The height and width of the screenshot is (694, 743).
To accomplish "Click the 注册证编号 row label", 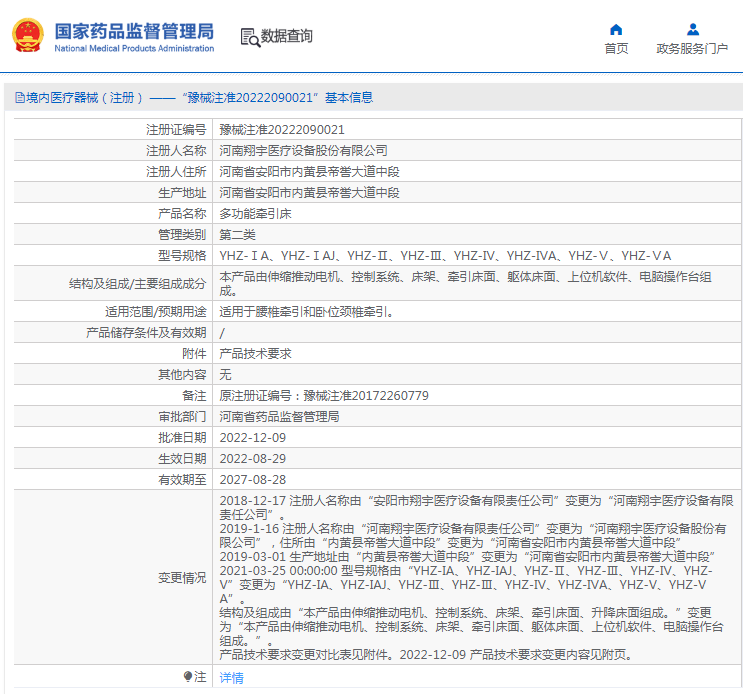I will point(176,130).
